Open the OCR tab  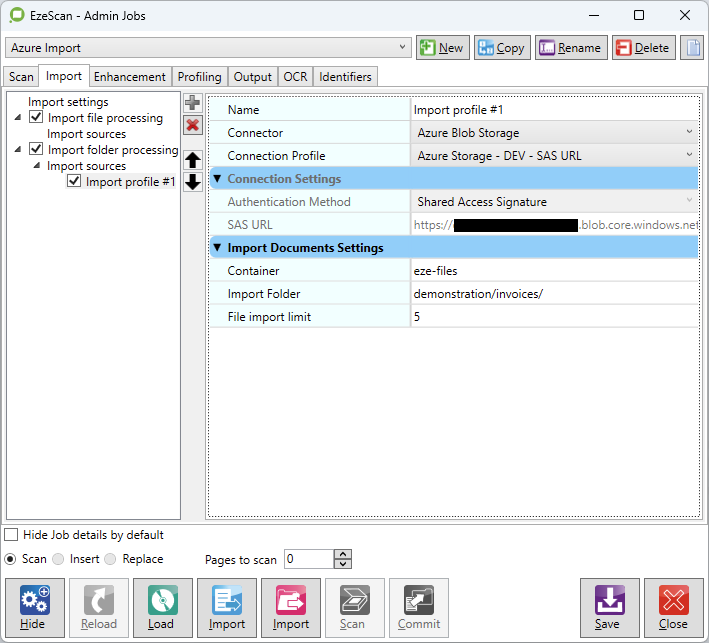tap(295, 77)
